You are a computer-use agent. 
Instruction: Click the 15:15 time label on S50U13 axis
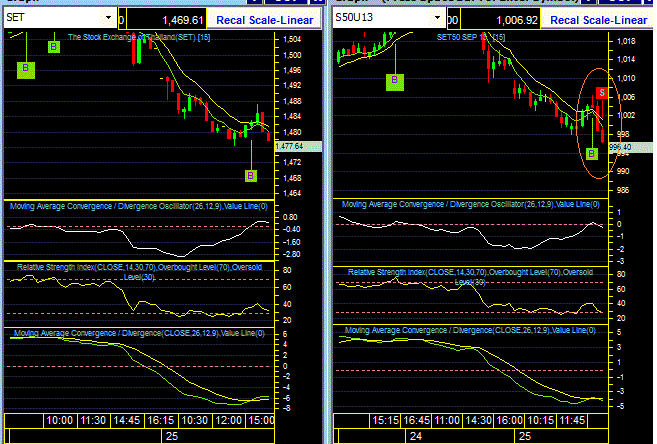385,420
